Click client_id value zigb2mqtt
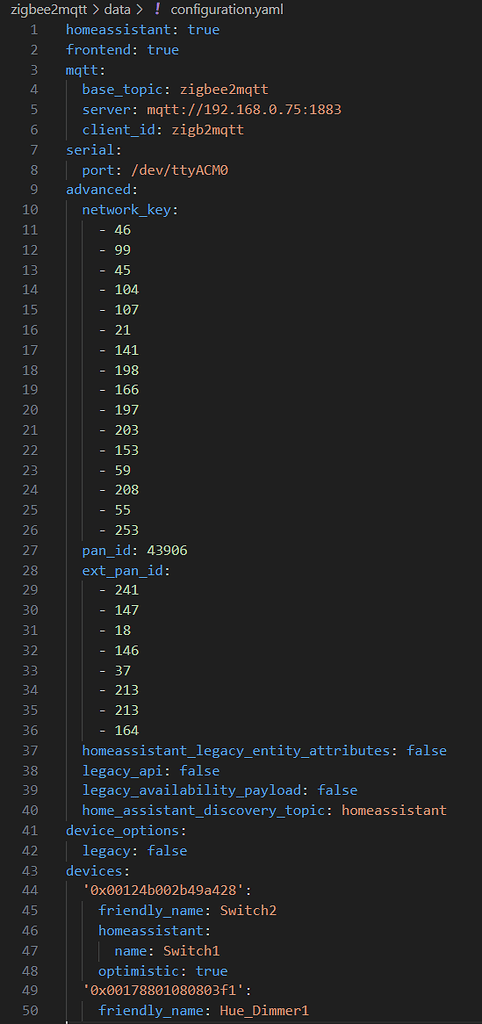 207,130
